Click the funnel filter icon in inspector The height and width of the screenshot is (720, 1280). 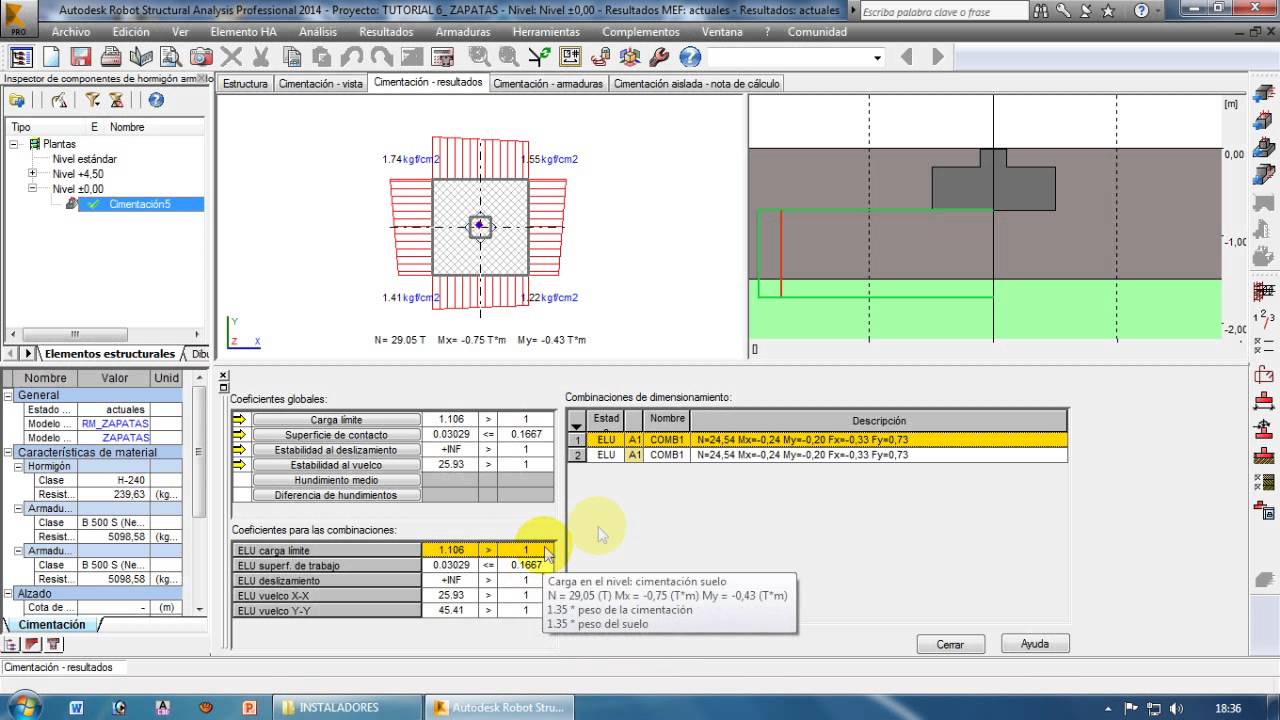[x=92, y=100]
